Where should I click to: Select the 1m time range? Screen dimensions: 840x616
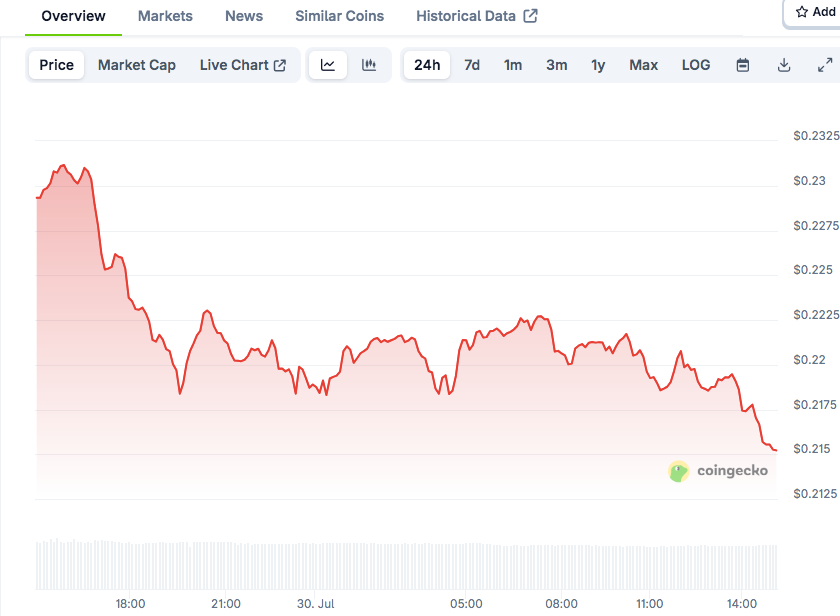(513, 65)
